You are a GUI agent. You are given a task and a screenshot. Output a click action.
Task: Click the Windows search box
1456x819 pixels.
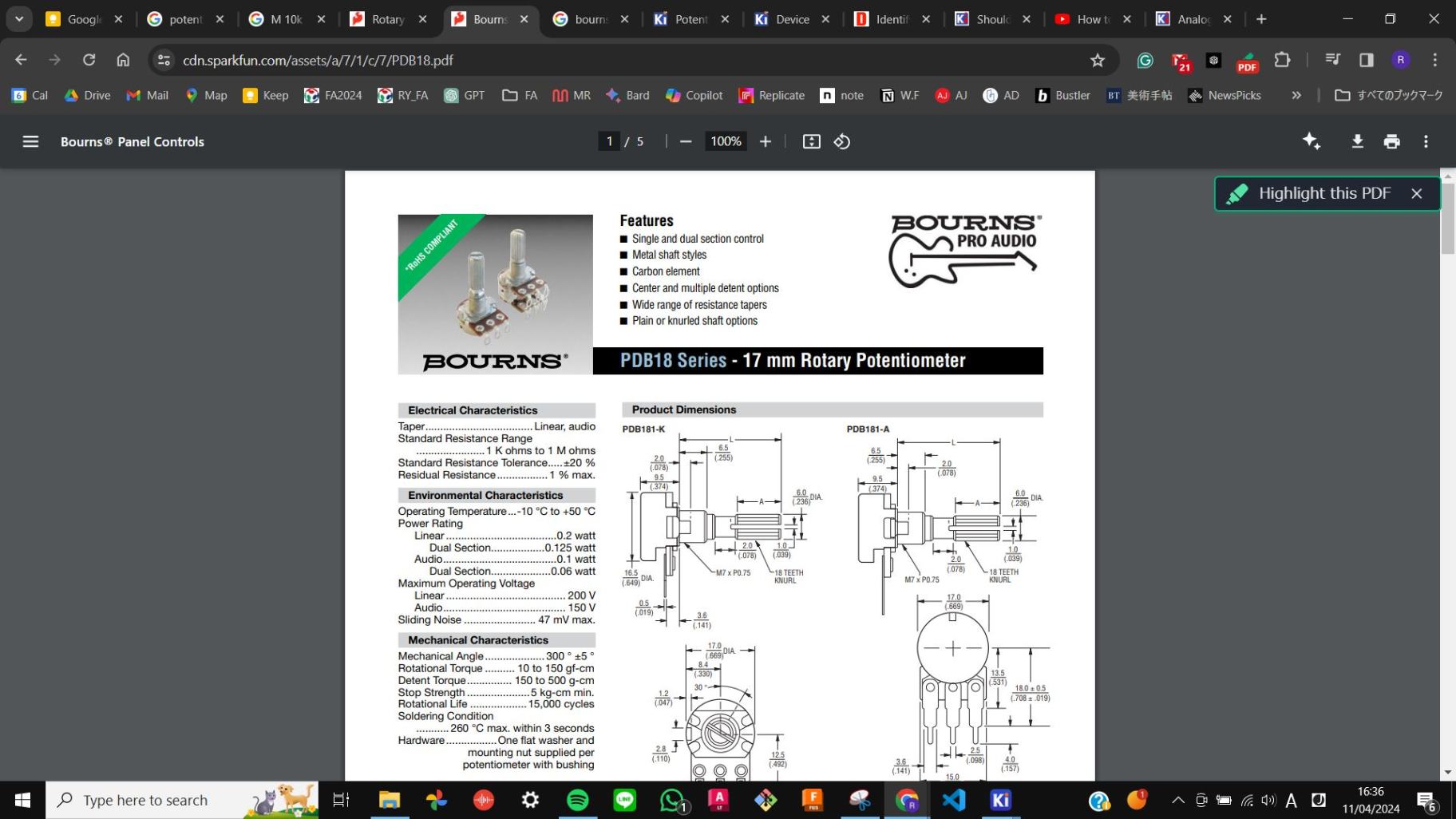(182, 800)
